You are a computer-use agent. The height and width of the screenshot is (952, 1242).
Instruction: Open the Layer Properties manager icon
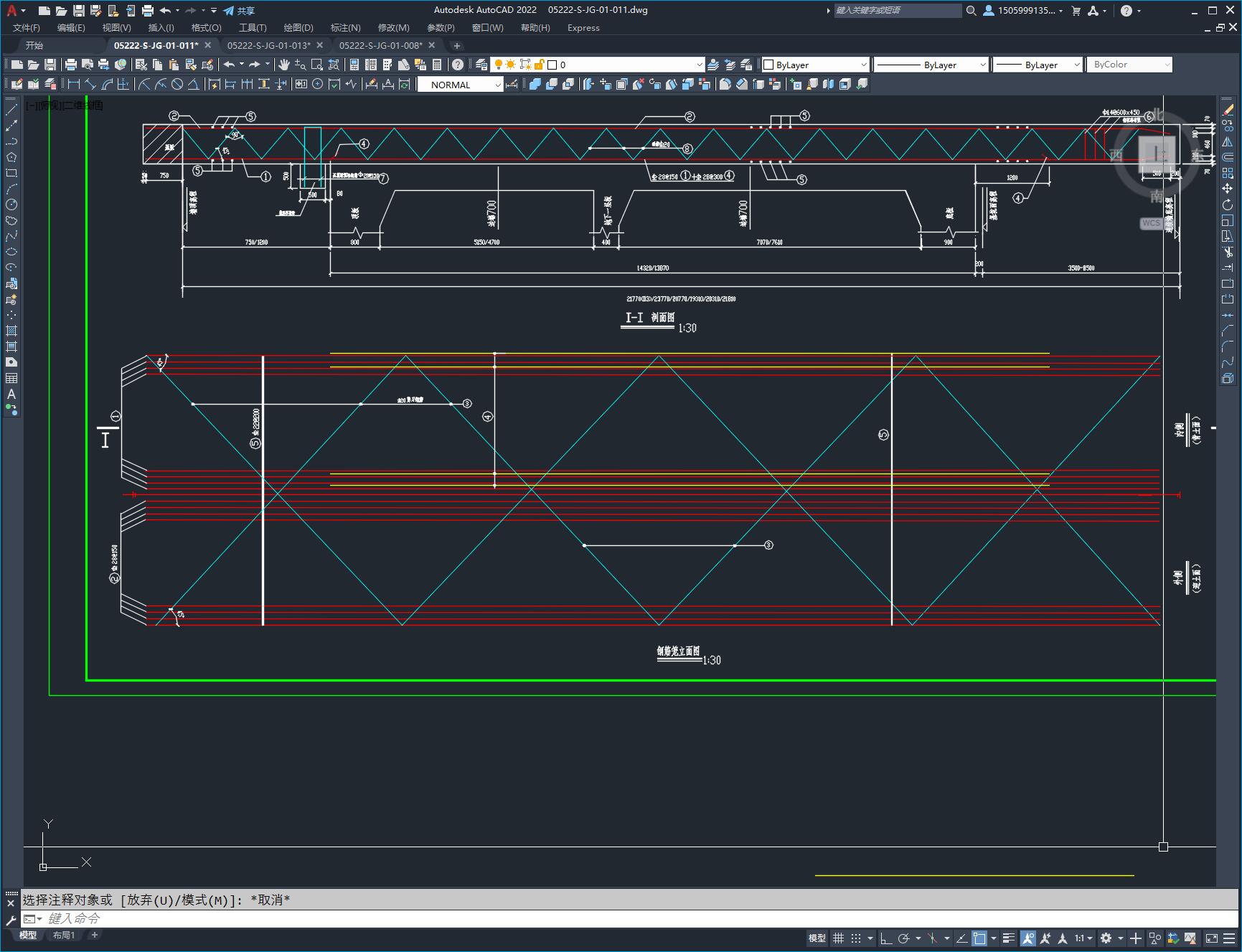(x=481, y=65)
